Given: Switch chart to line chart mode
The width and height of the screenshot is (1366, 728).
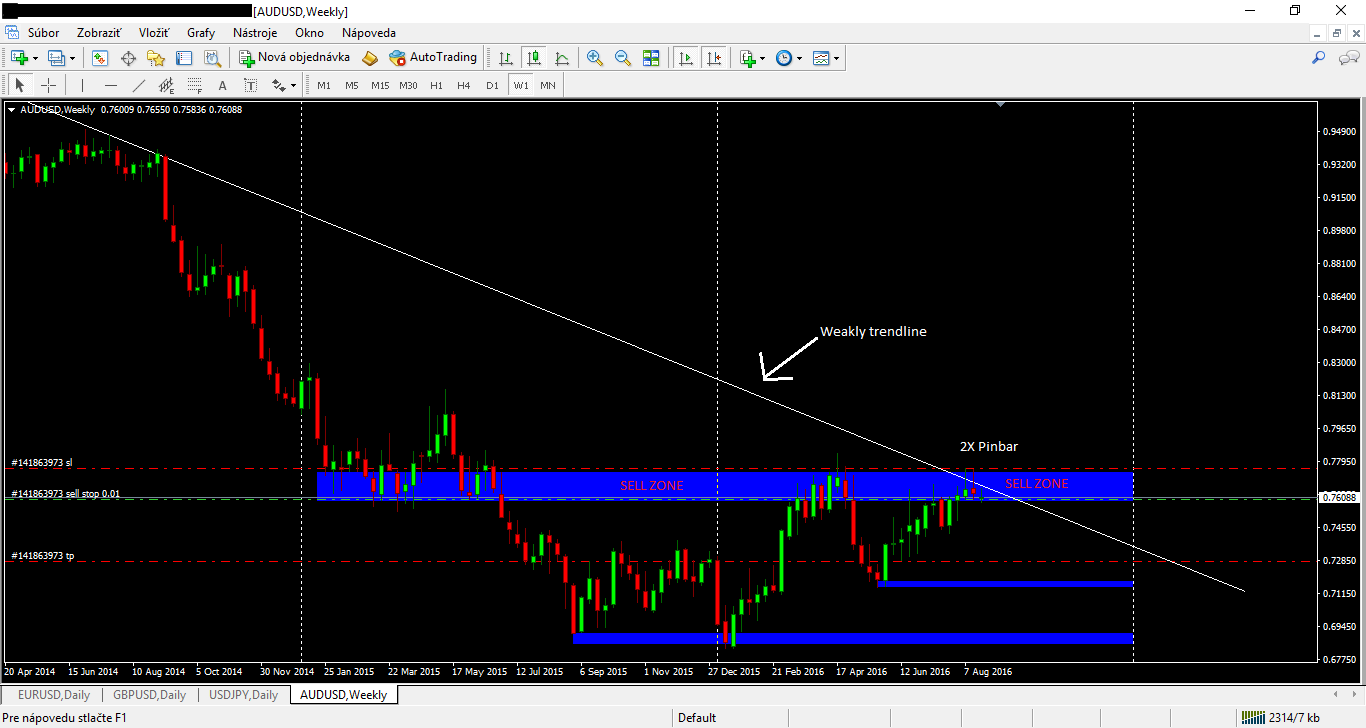Looking at the screenshot, I should (562, 58).
